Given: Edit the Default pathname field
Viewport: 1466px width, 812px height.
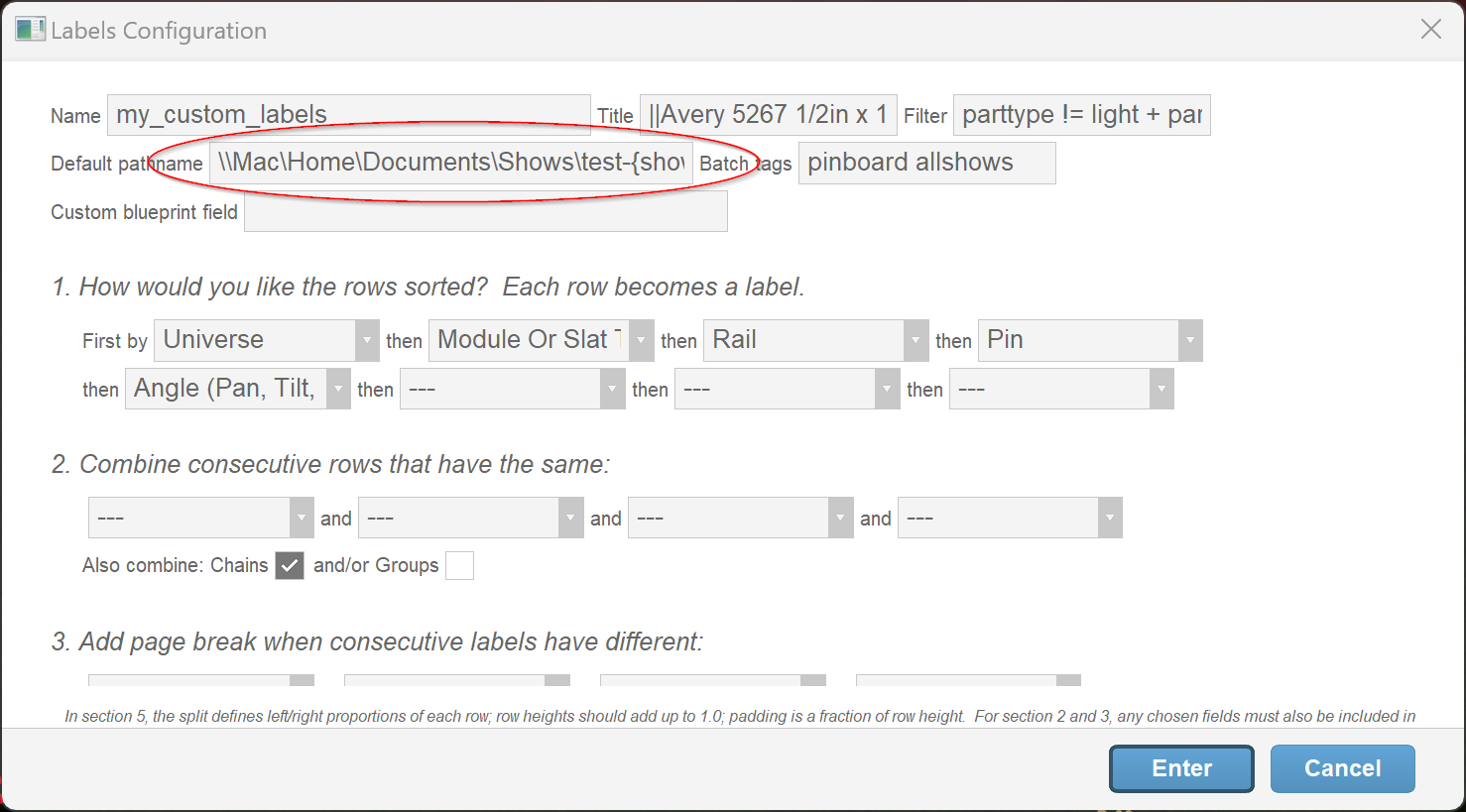Looking at the screenshot, I should click(450, 164).
